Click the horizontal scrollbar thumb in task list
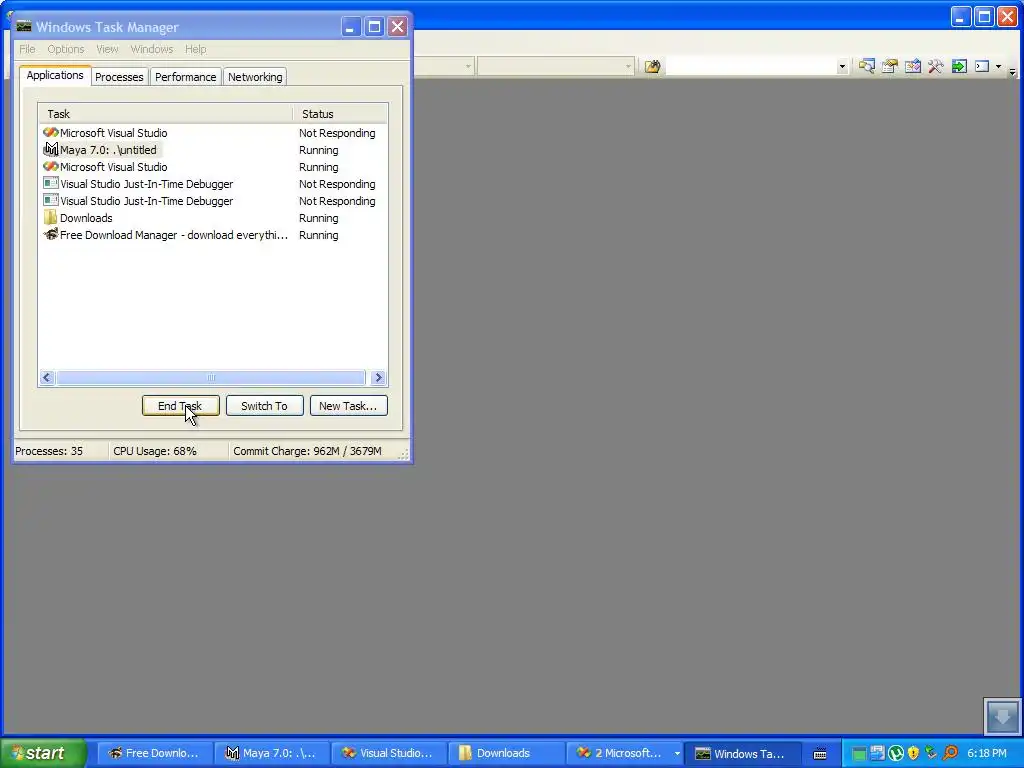 click(211, 377)
